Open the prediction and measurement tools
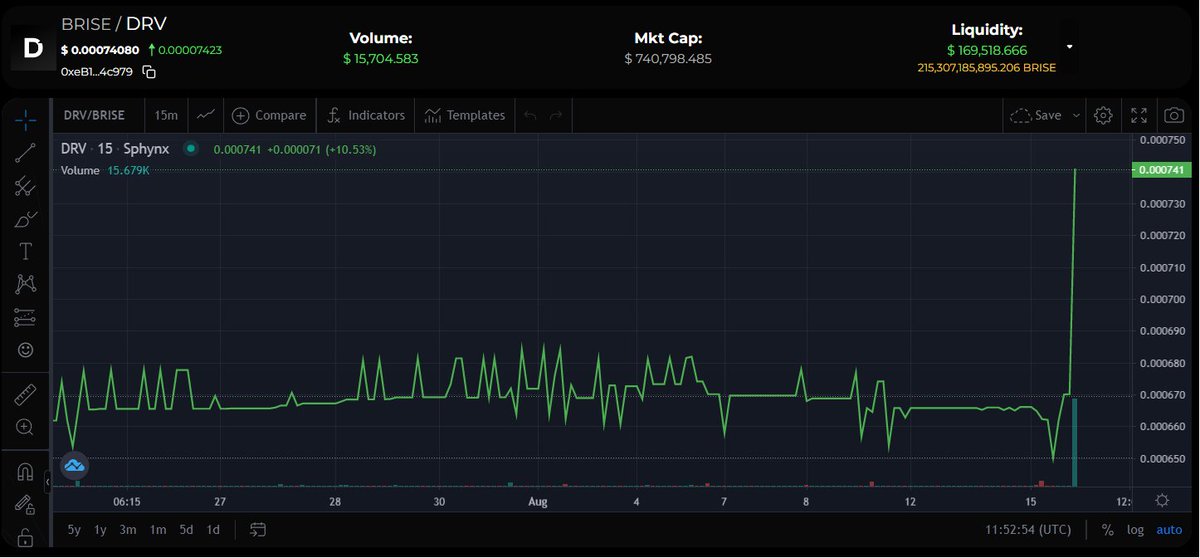The image size is (1200, 558). coord(26,318)
